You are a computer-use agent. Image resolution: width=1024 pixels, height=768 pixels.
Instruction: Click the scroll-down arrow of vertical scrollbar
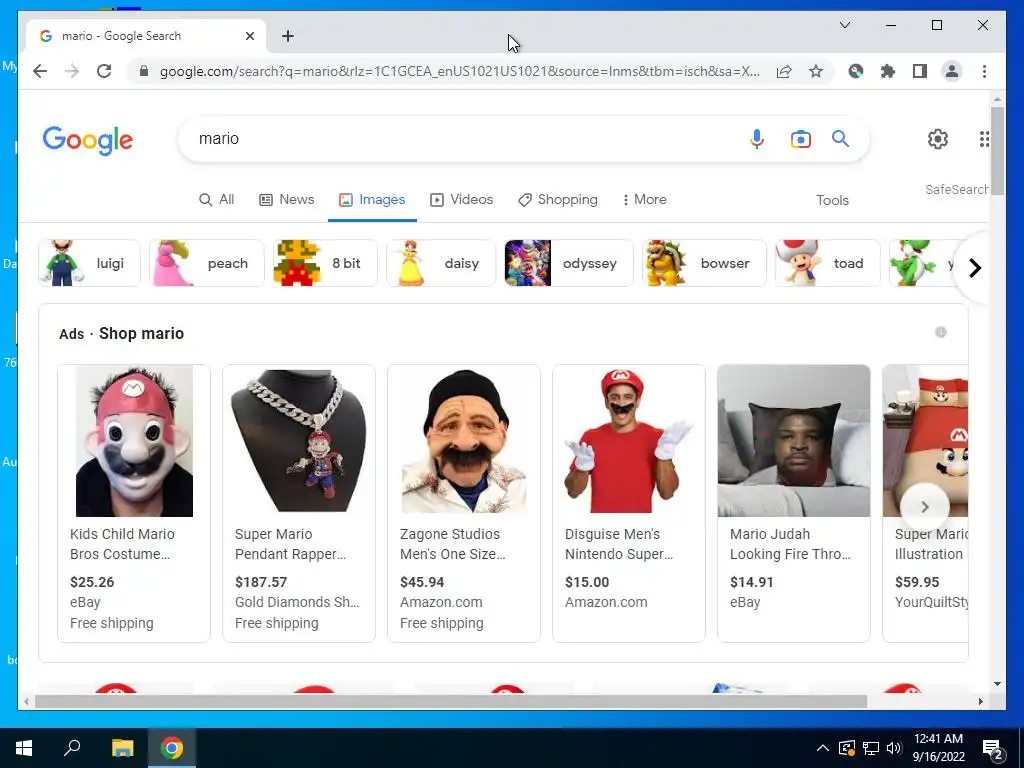pyautogui.click(x=997, y=684)
